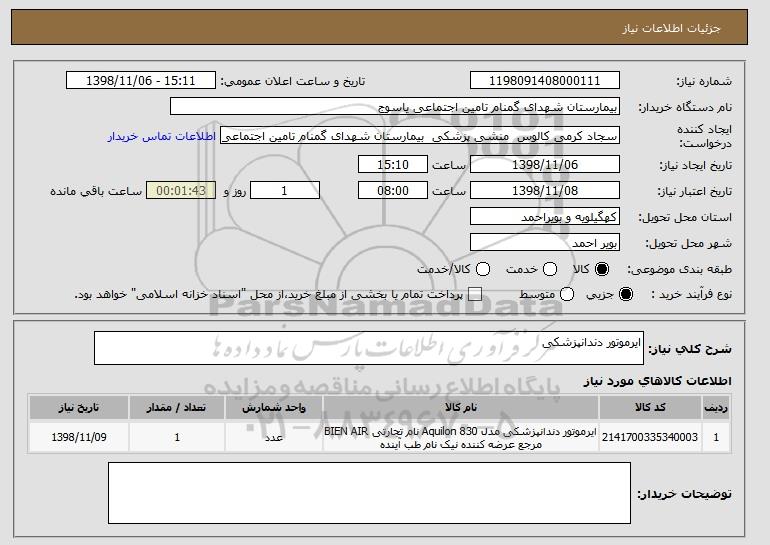The image size is (770, 545).
Task: Select the کالا radio button
Action: pyautogui.click(x=602, y=269)
